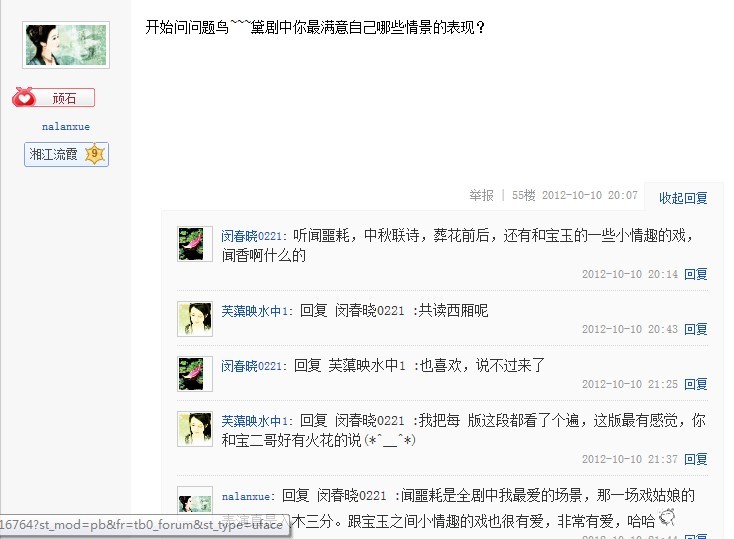
Task: Open the 芙蕖映水中1 username on the 共读西厢 reply
Action: (254, 311)
